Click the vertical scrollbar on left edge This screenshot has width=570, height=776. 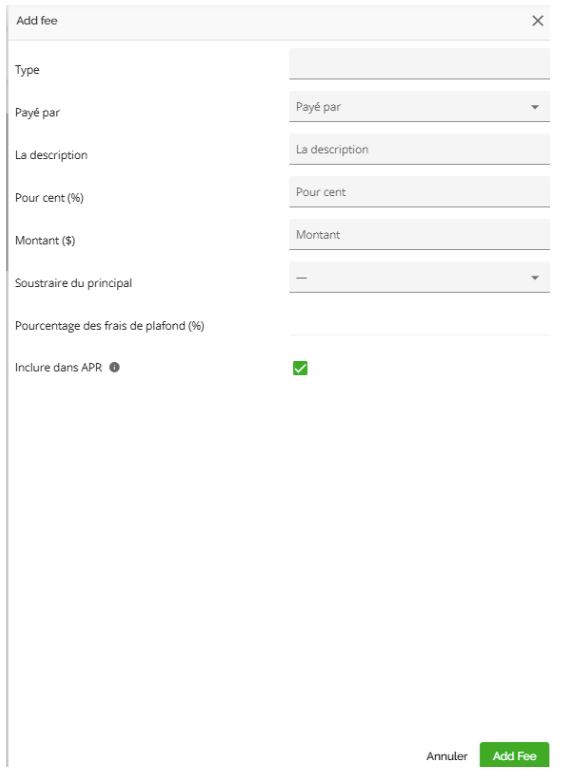pyautogui.click(x=7, y=193)
